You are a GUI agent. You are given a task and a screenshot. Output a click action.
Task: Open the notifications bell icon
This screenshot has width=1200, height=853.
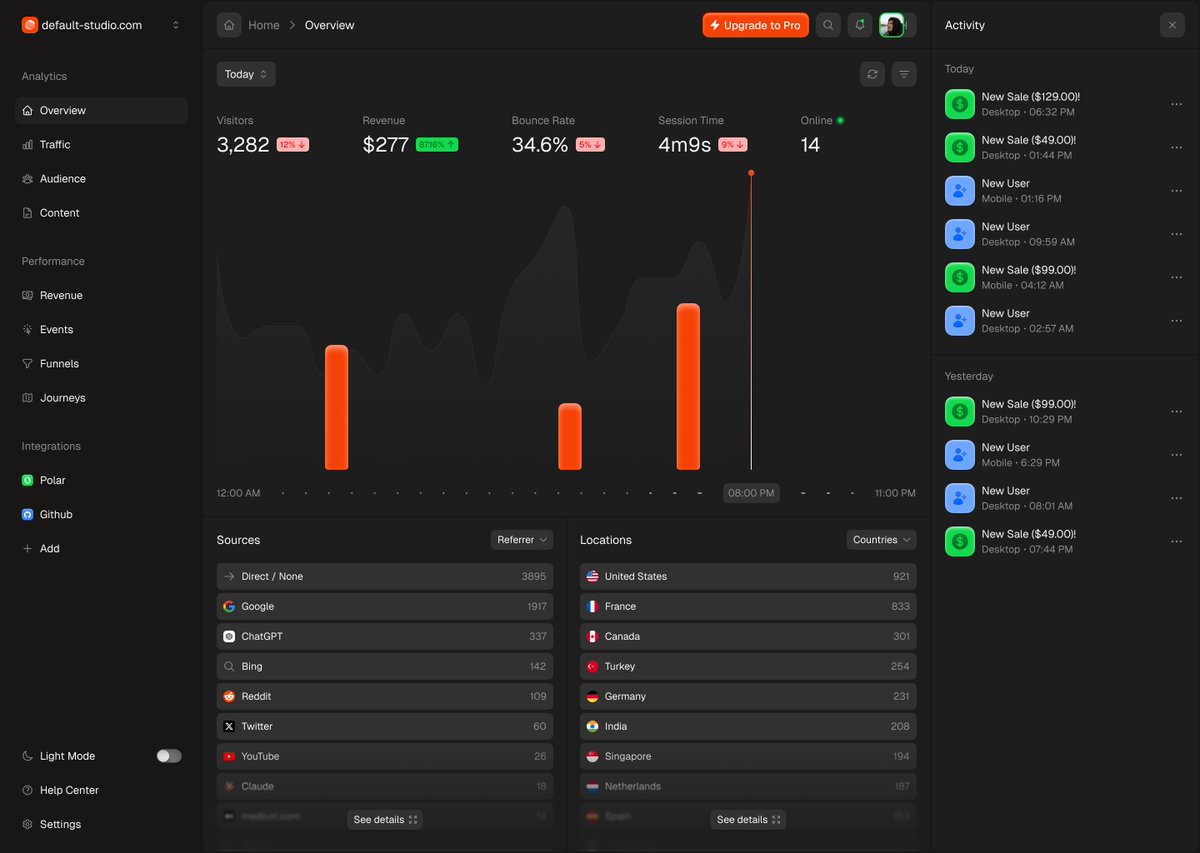point(859,25)
